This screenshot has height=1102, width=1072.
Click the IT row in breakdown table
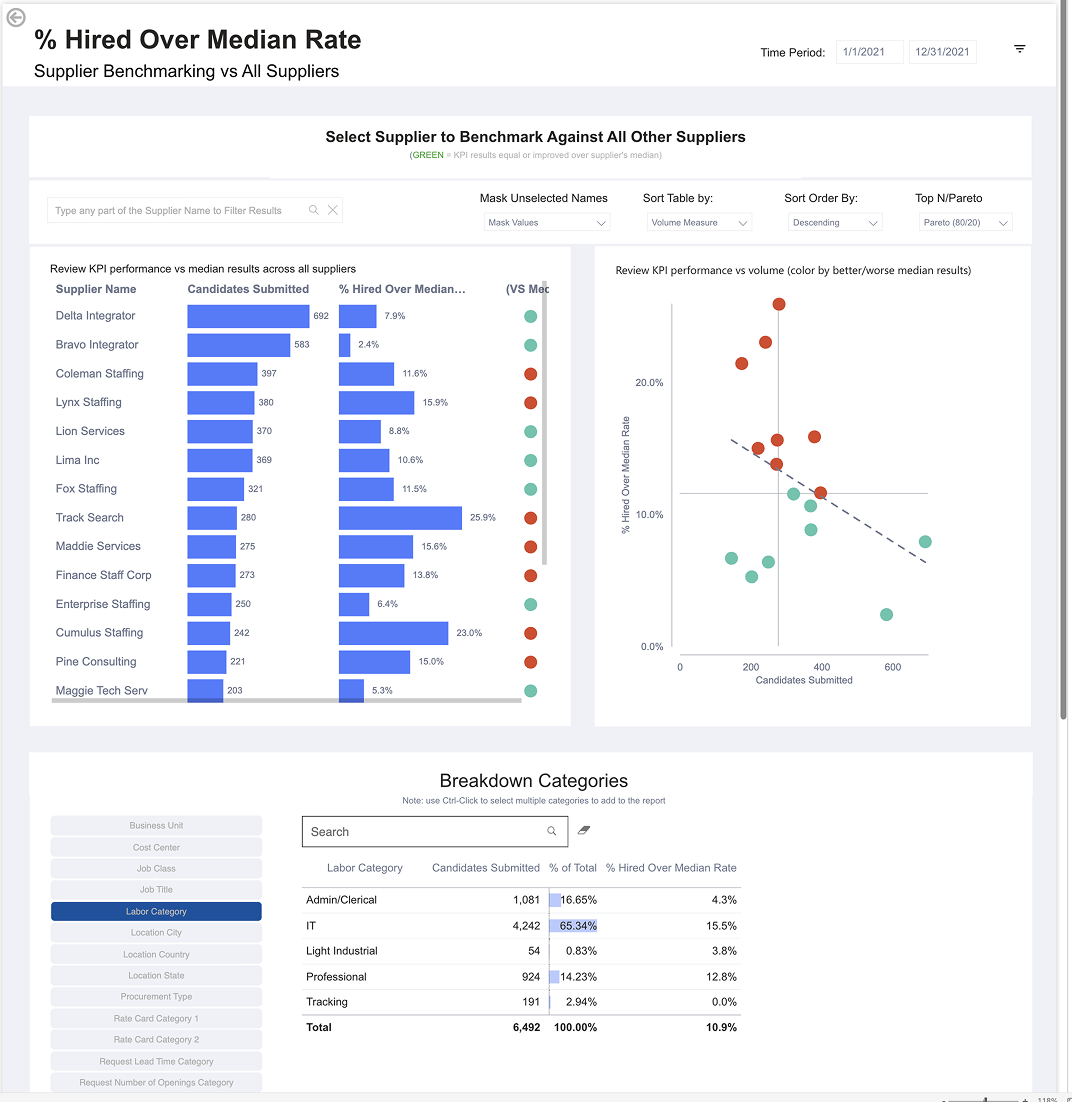(x=521, y=926)
